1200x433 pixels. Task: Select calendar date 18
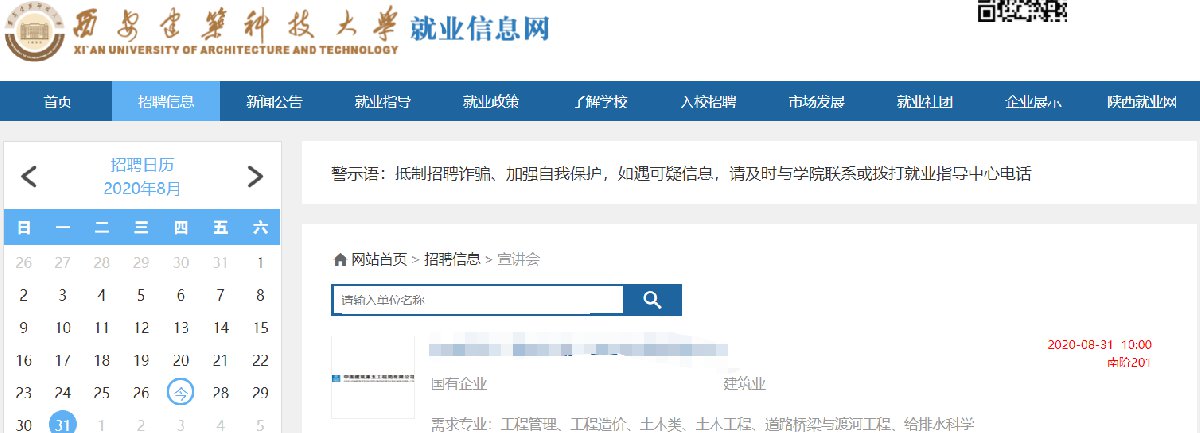click(x=102, y=360)
